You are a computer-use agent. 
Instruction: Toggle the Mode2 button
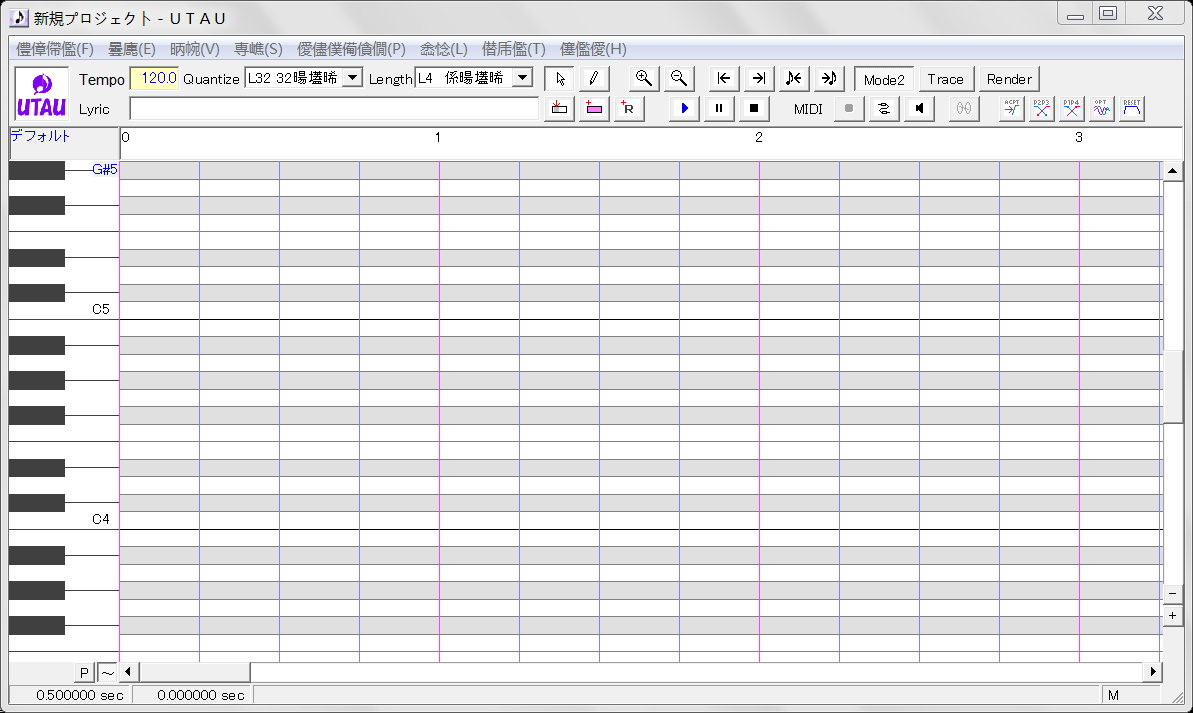pyautogui.click(x=884, y=79)
